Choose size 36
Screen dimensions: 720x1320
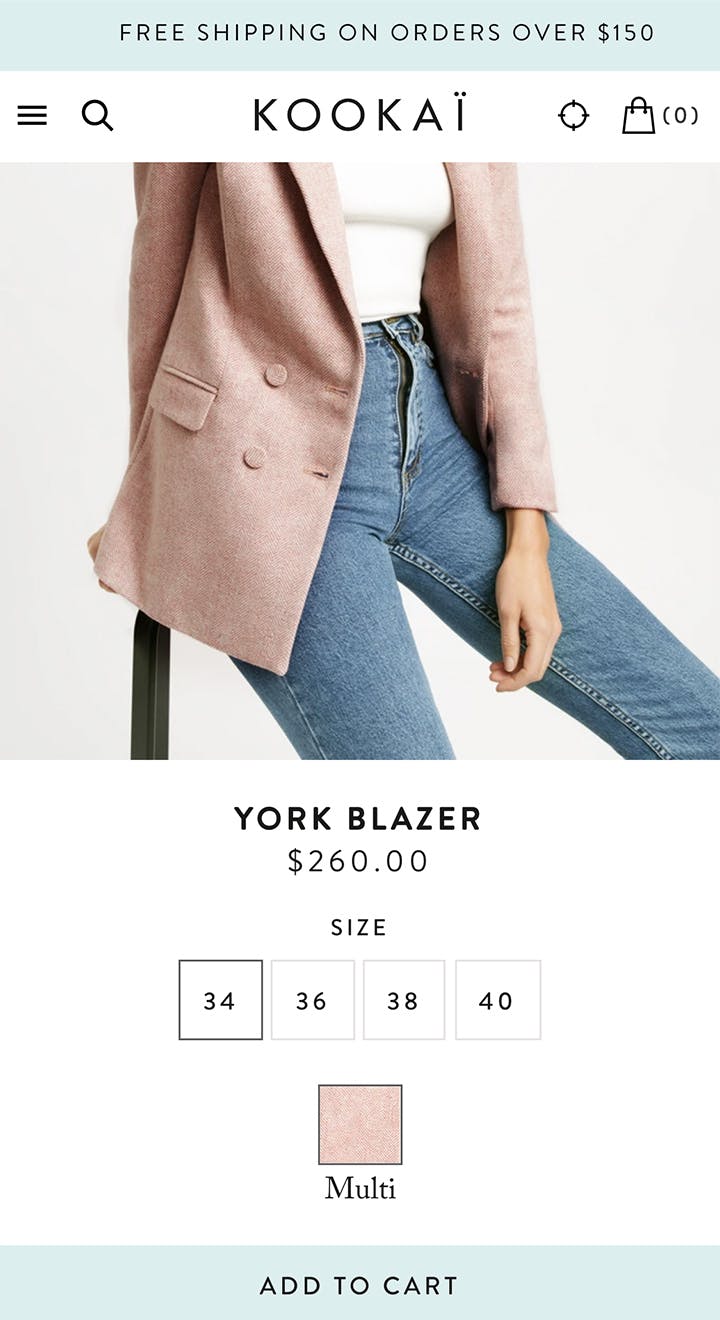(313, 1000)
